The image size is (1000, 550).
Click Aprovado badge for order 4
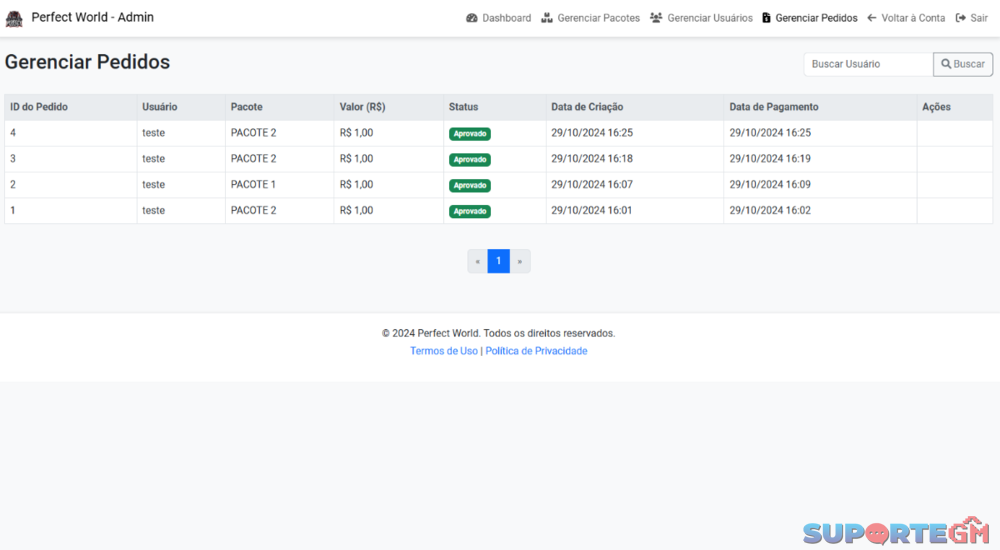click(470, 133)
